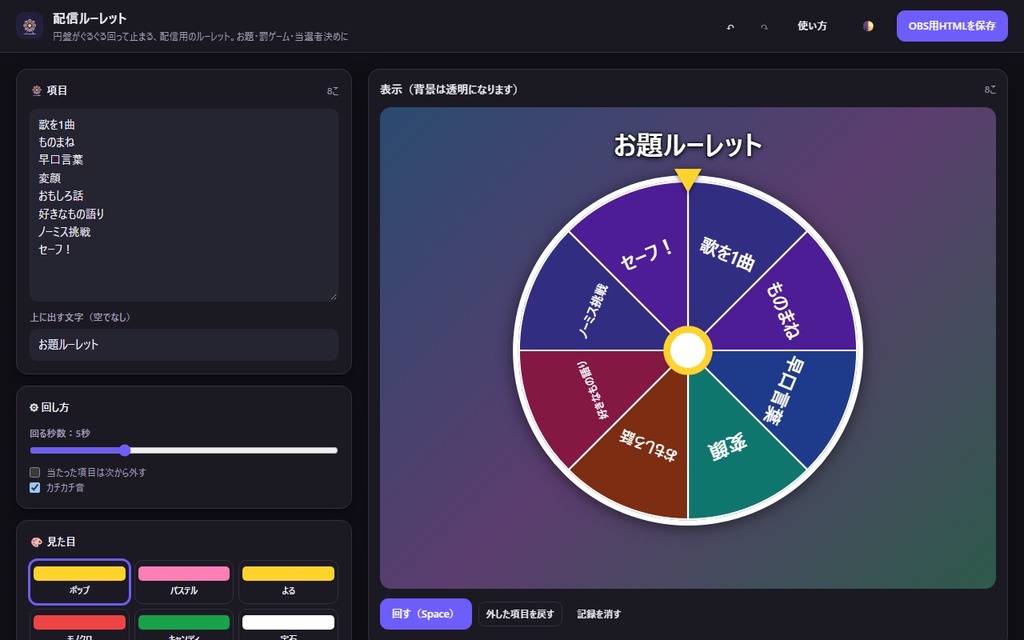Image resolution: width=1024 pixels, height=640 pixels.
Task: Open the 使い方 help guide
Action: click(x=812, y=26)
